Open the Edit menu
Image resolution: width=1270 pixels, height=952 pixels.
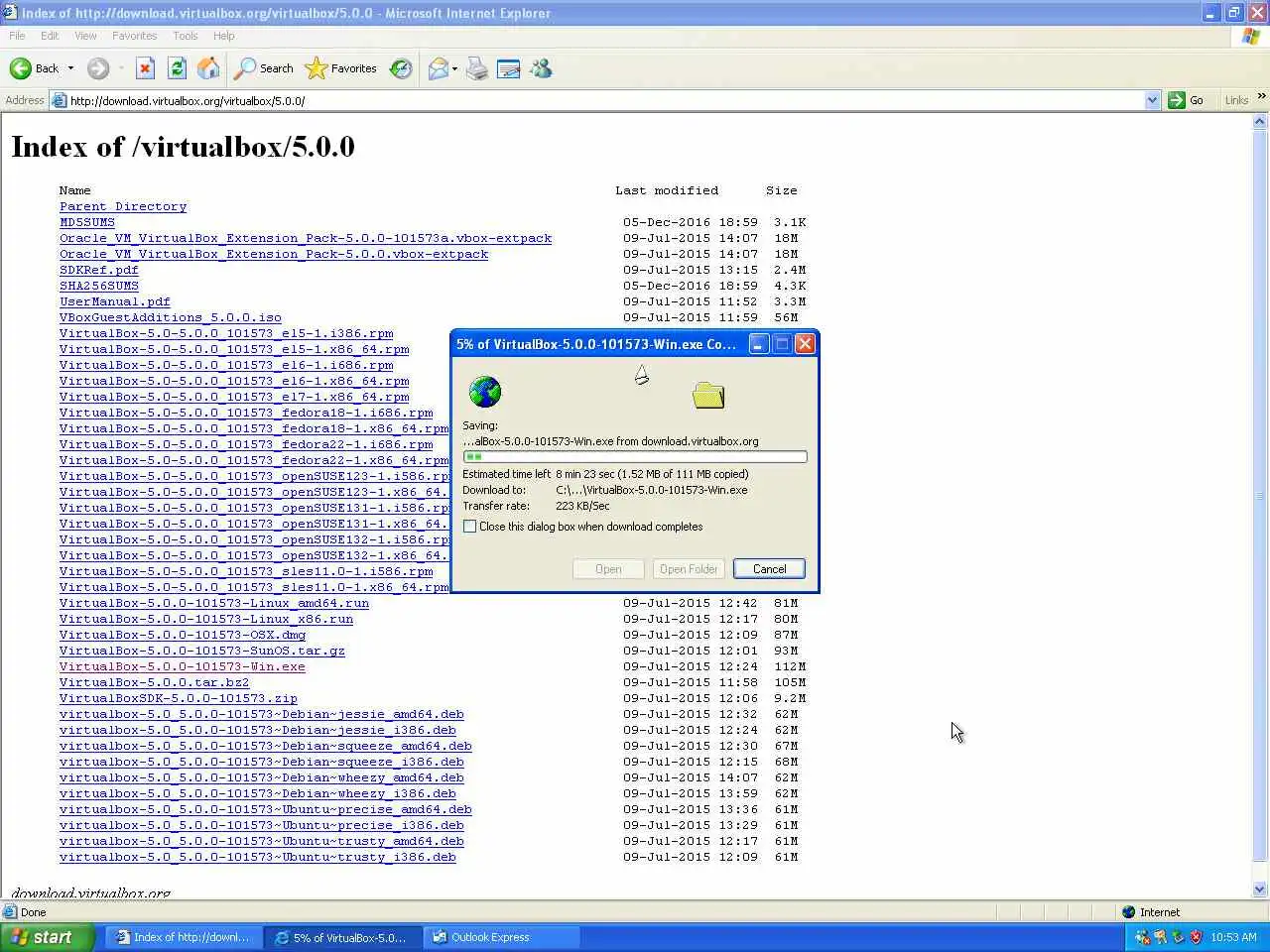point(50,36)
